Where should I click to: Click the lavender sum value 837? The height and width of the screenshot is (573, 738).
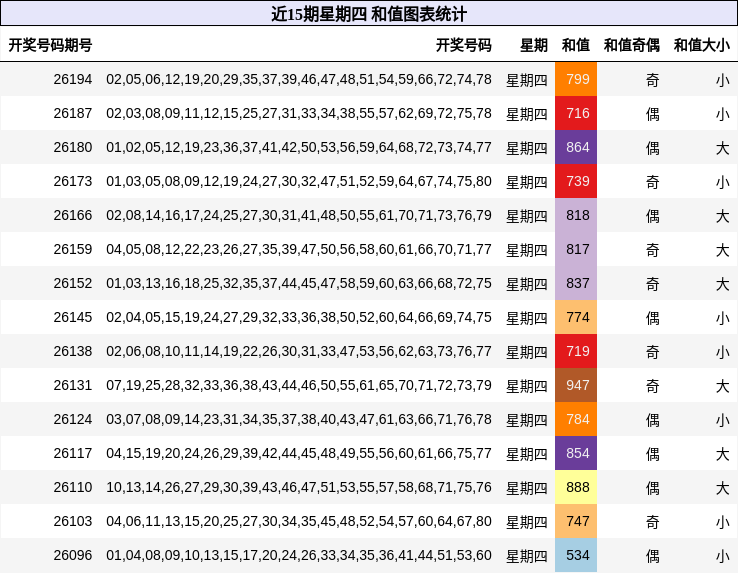click(576, 283)
